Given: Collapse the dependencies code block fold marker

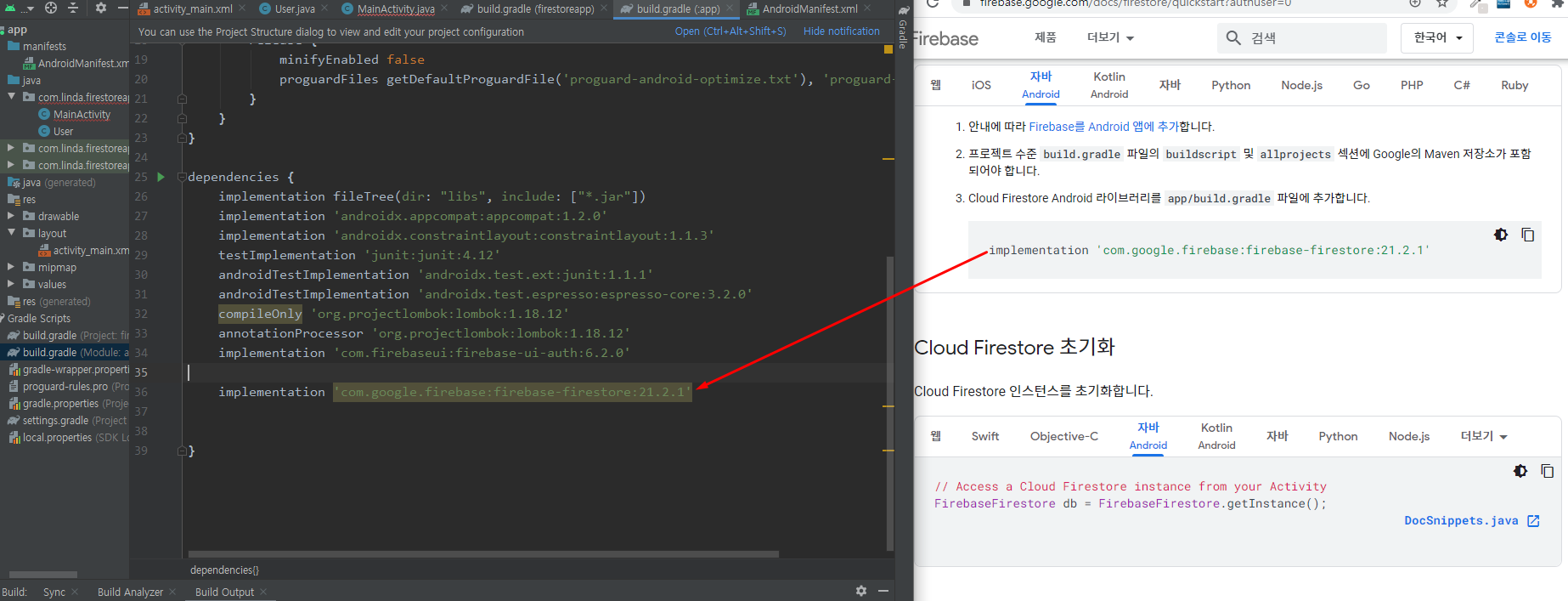Looking at the screenshot, I should [182, 177].
